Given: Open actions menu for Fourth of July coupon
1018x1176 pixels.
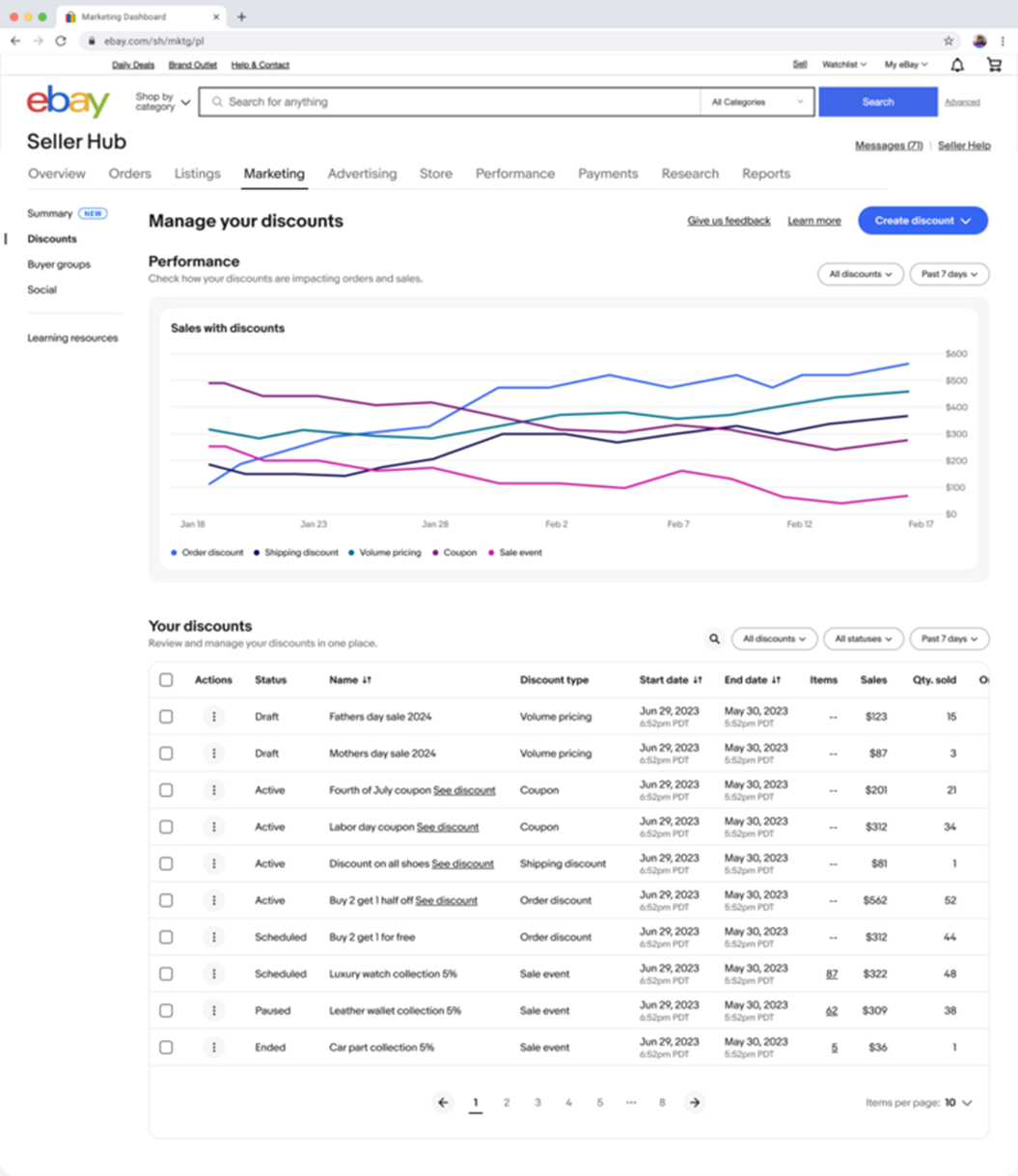Looking at the screenshot, I should 214,790.
